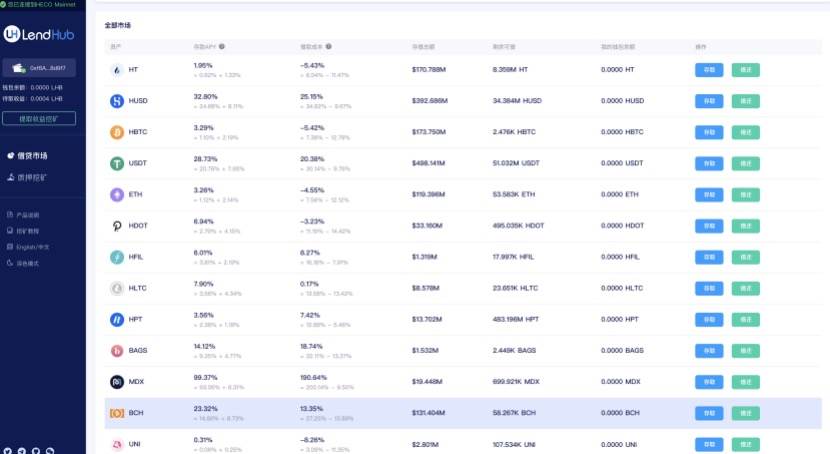Image resolution: width=830 pixels, height=454 pixels.
Task: Click the HT token icon
Action: point(116,70)
